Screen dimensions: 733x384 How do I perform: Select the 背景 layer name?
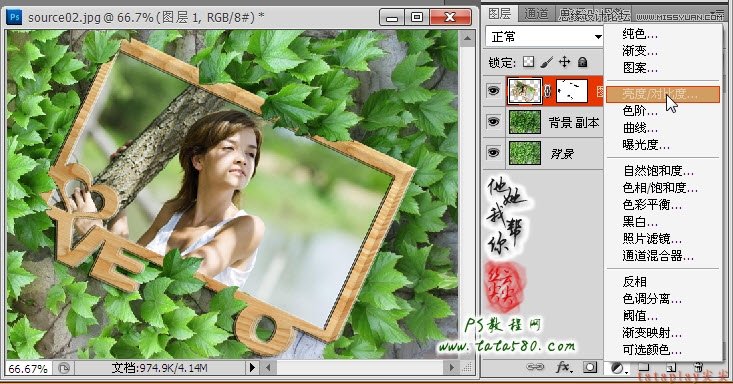tap(561, 153)
